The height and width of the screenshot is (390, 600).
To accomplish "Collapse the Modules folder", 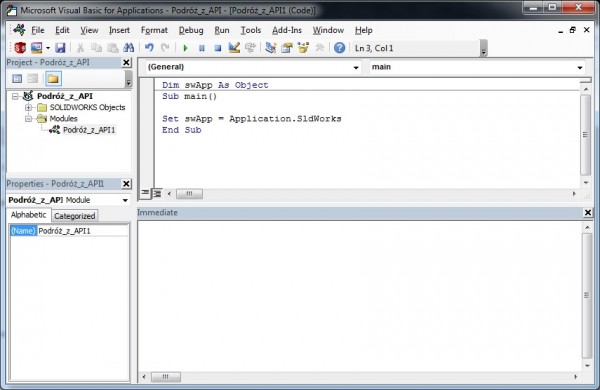I will 28,119.
